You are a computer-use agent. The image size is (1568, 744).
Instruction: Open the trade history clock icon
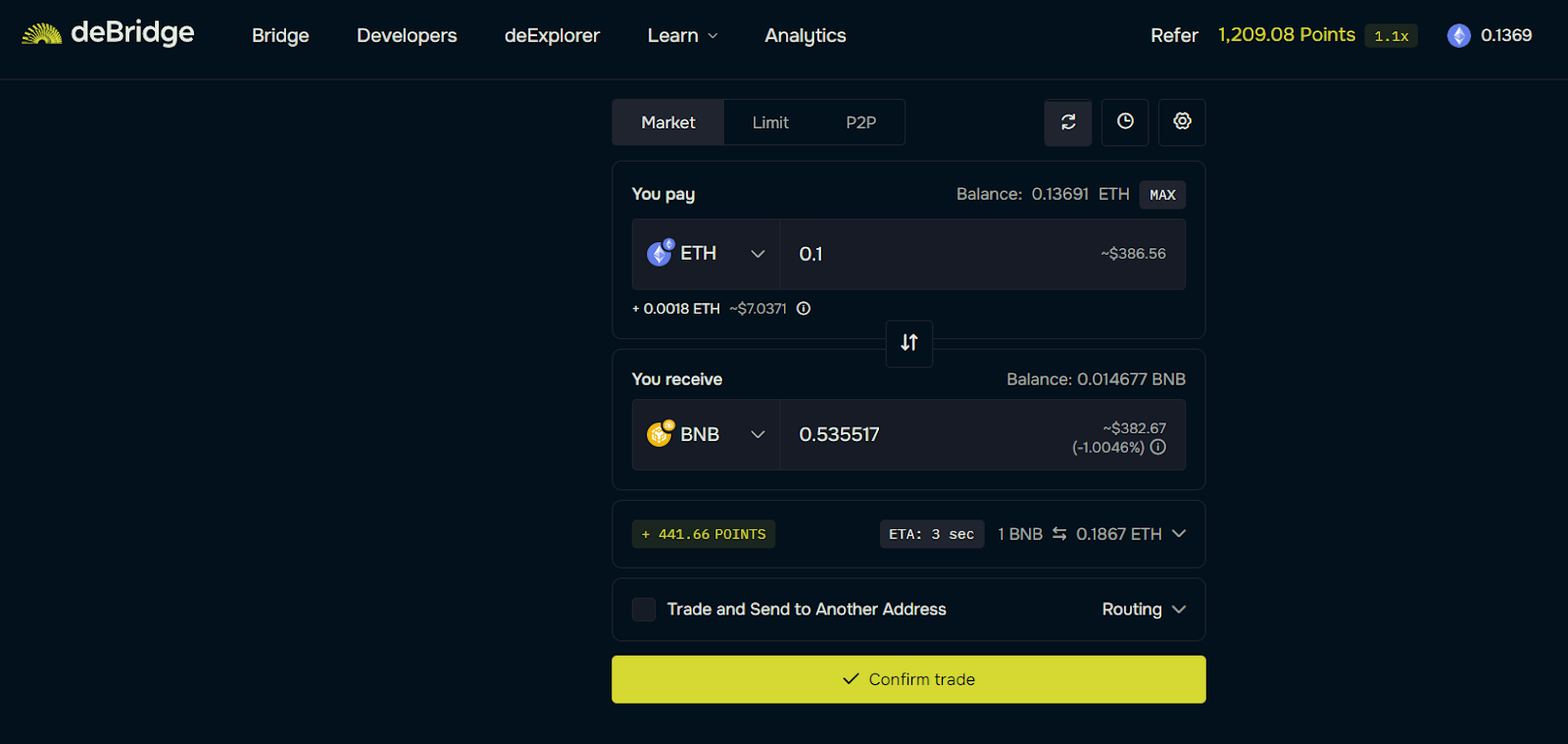point(1125,122)
